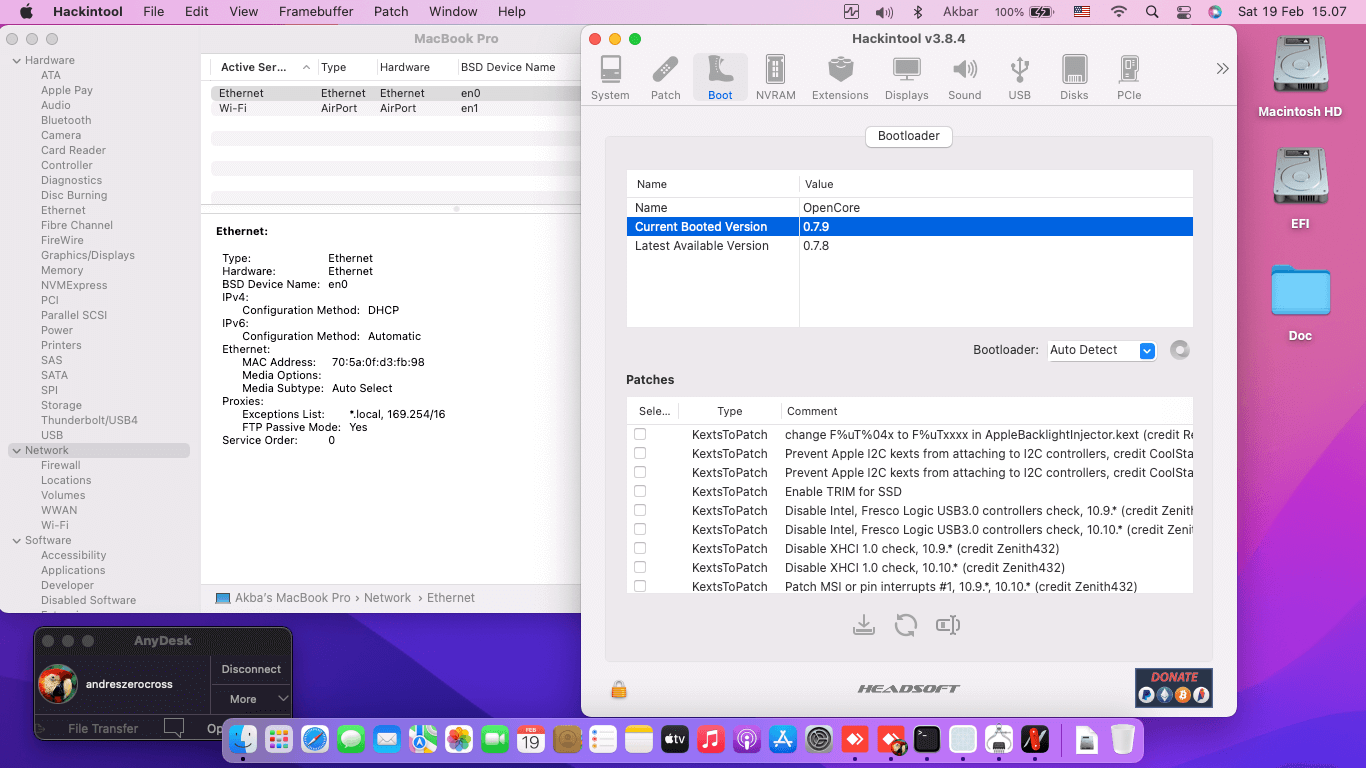Click the download/install icon below patches
This screenshot has height=768, width=1366.
click(864, 625)
